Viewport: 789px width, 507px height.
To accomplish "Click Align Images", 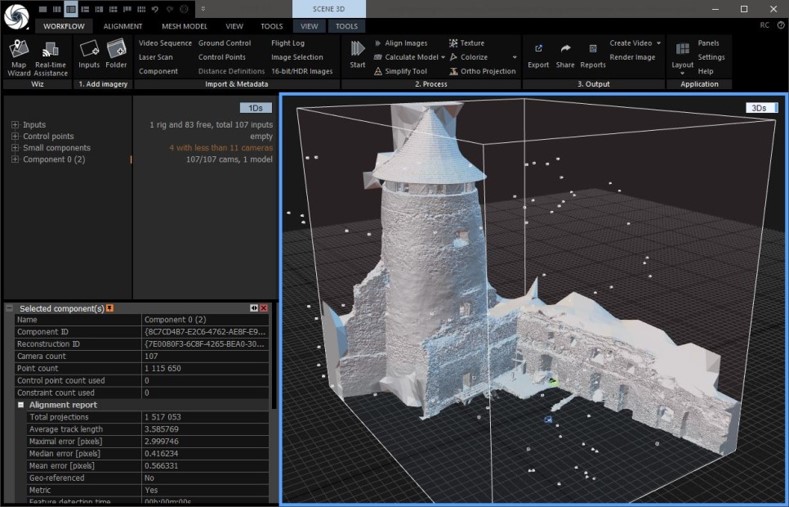I will (406, 44).
